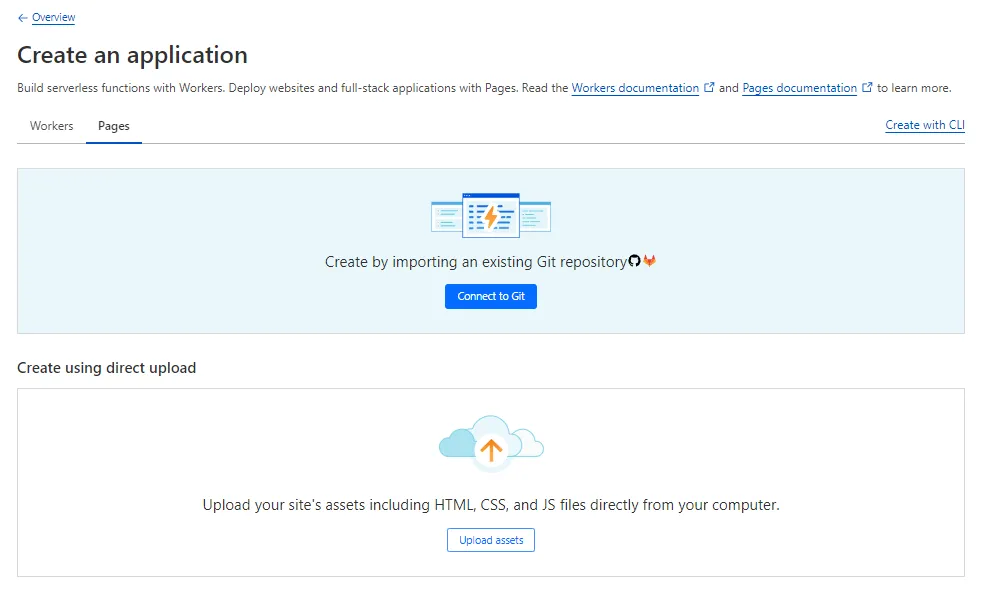Click the back arrow icon beside Overview
The image size is (983, 601).
click(x=22, y=18)
